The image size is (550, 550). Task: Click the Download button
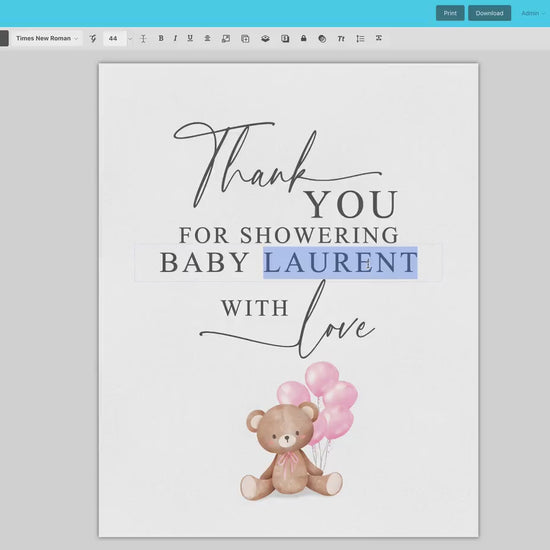point(489,13)
